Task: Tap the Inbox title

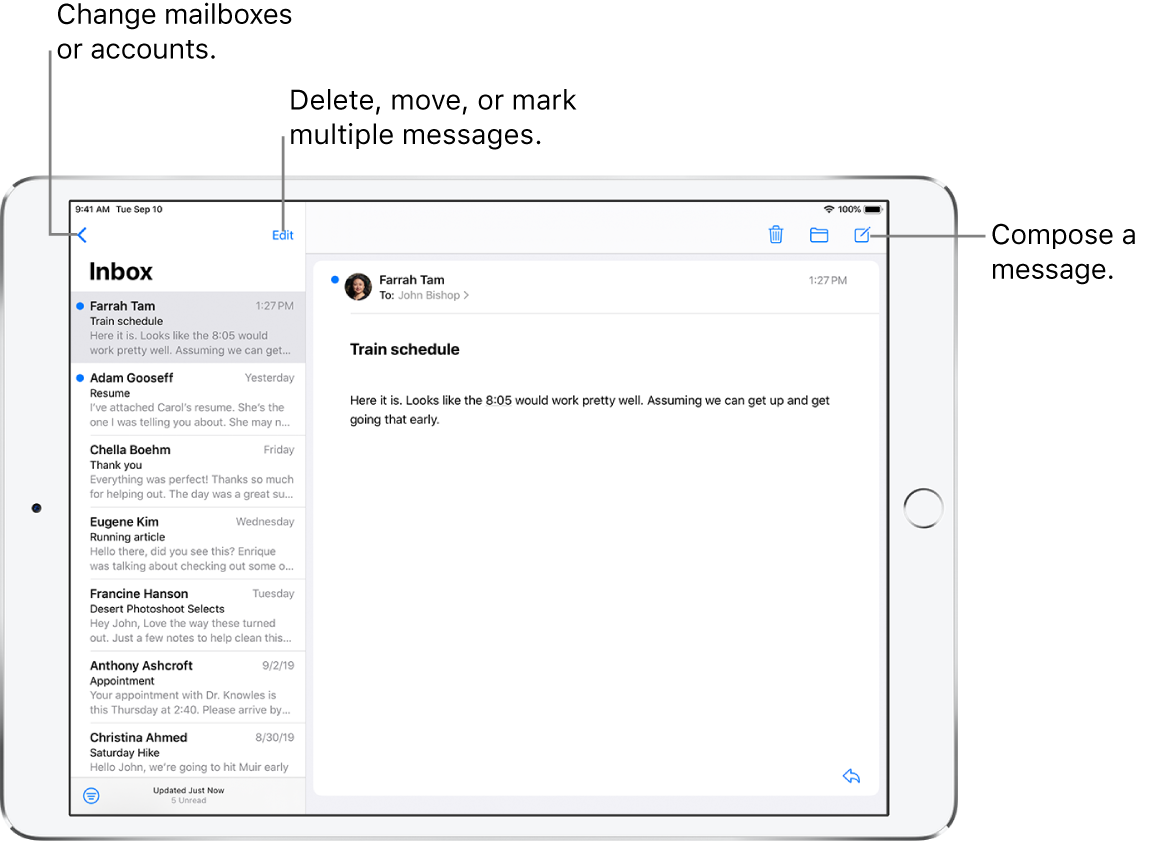Action: click(x=121, y=272)
